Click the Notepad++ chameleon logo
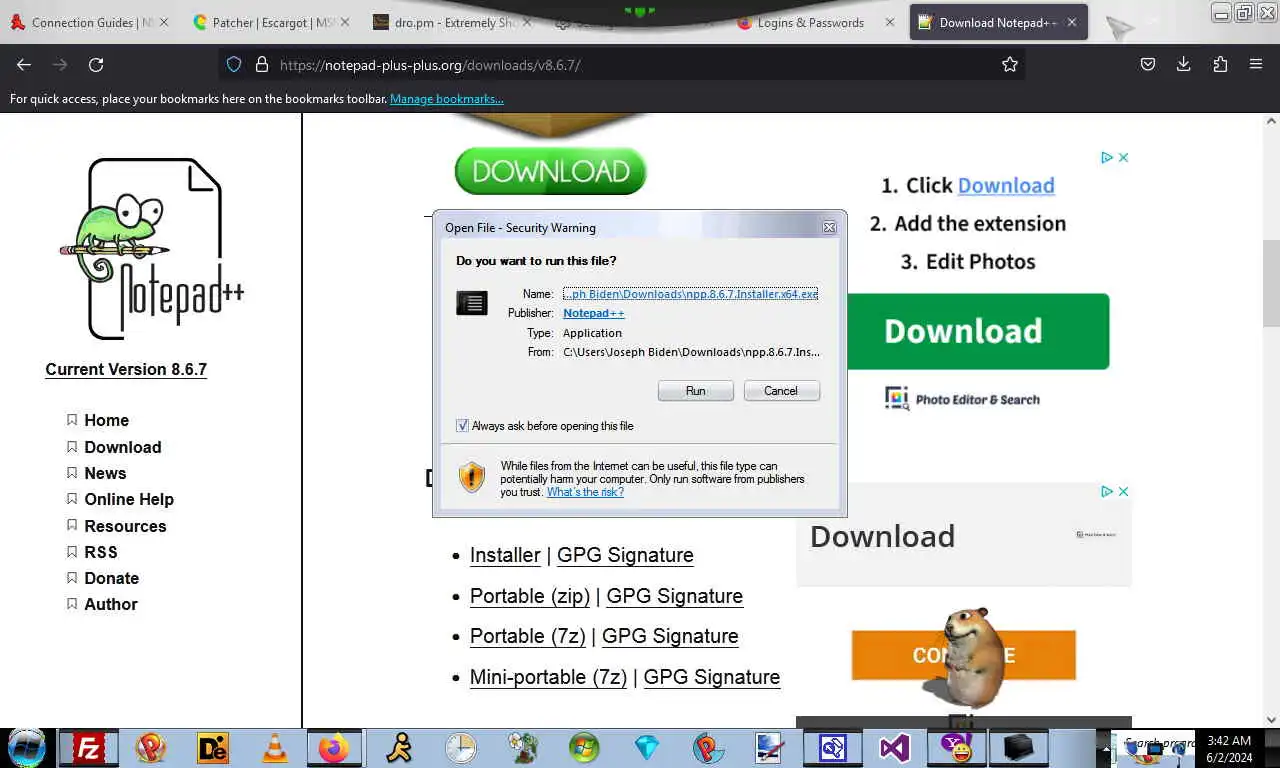 pos(153,249)
